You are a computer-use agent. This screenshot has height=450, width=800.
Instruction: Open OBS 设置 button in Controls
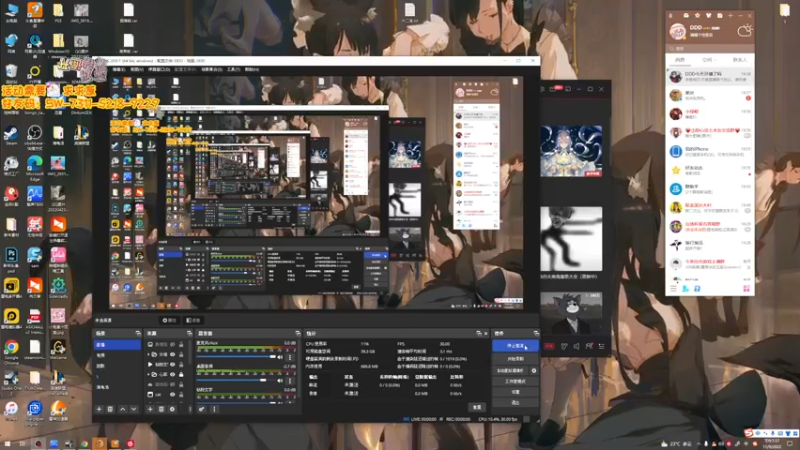(515, 392)
